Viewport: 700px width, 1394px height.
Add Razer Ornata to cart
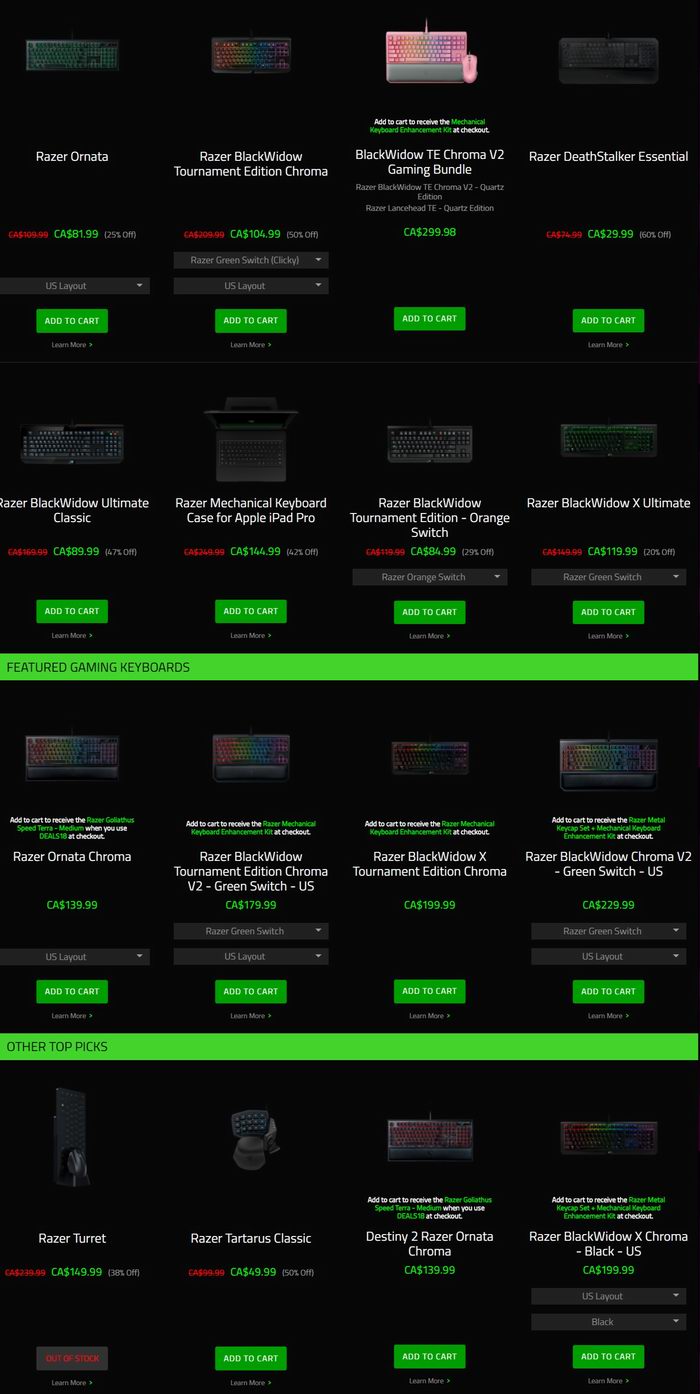[x=72, y=321]
